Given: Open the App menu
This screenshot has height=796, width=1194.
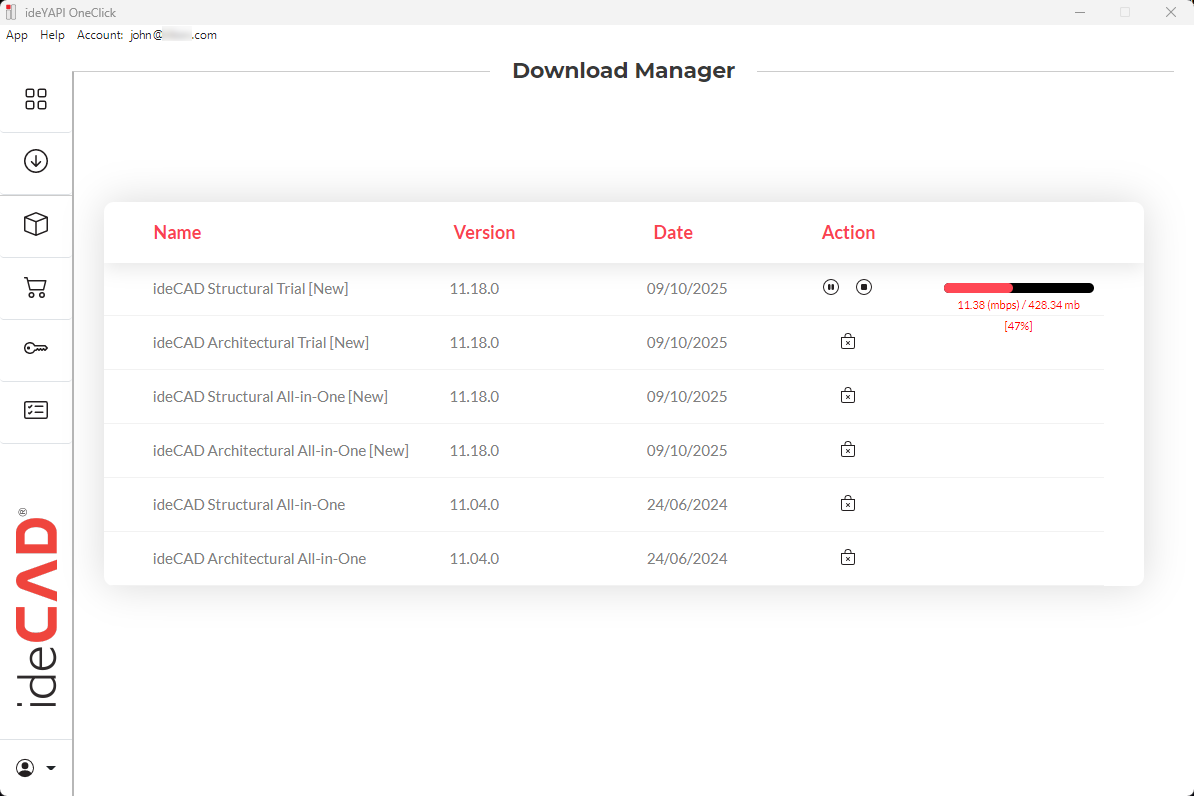Looking at the screenshot, I should click(17, 35).
